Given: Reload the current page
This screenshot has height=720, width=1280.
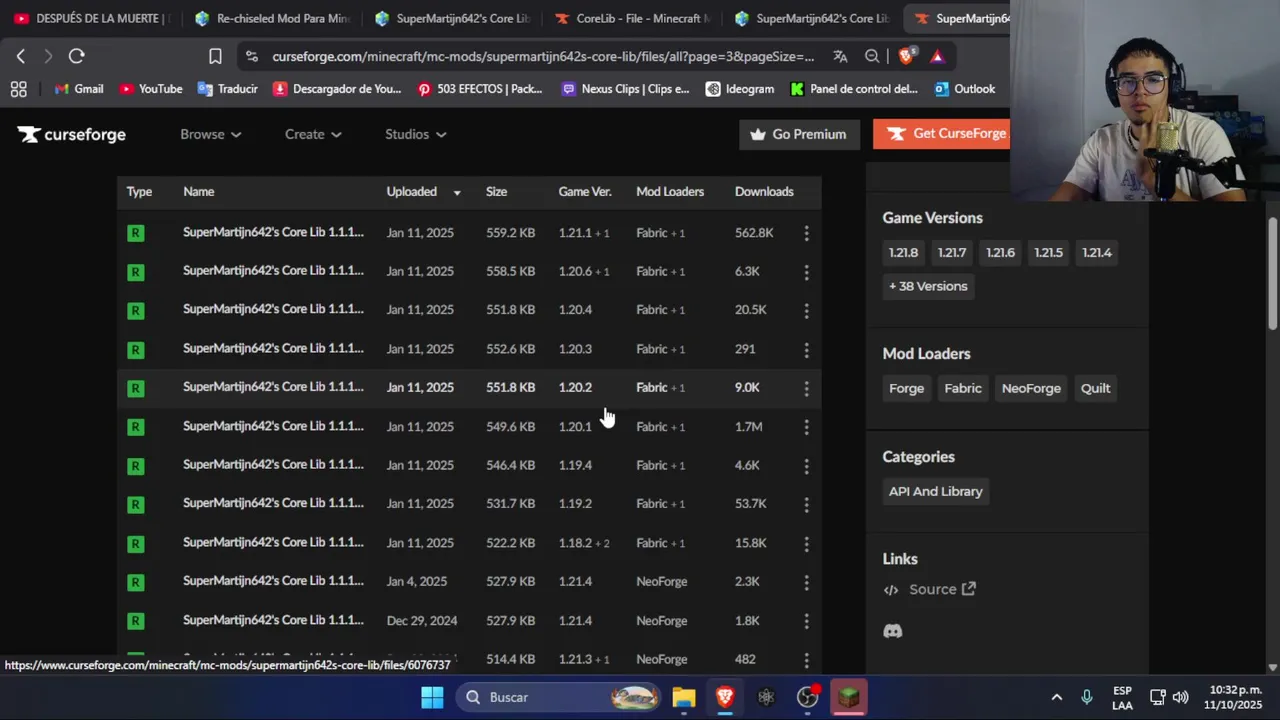Looking at the screenshot, I should 76,56.
